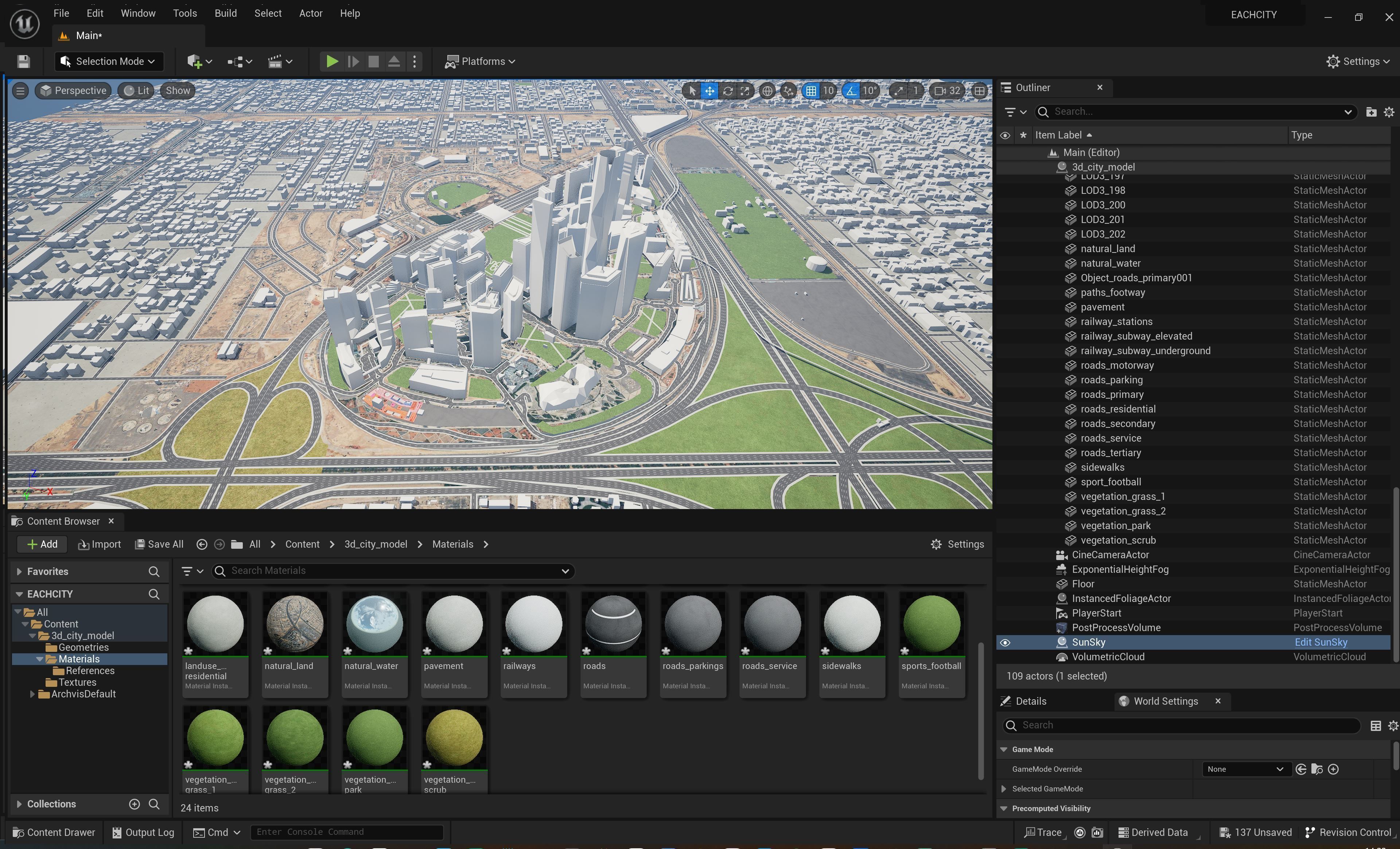Collapse the Materials folder in tree
Image resolution: width=1400 pixels, height=849 pixels.
(39, 659)
